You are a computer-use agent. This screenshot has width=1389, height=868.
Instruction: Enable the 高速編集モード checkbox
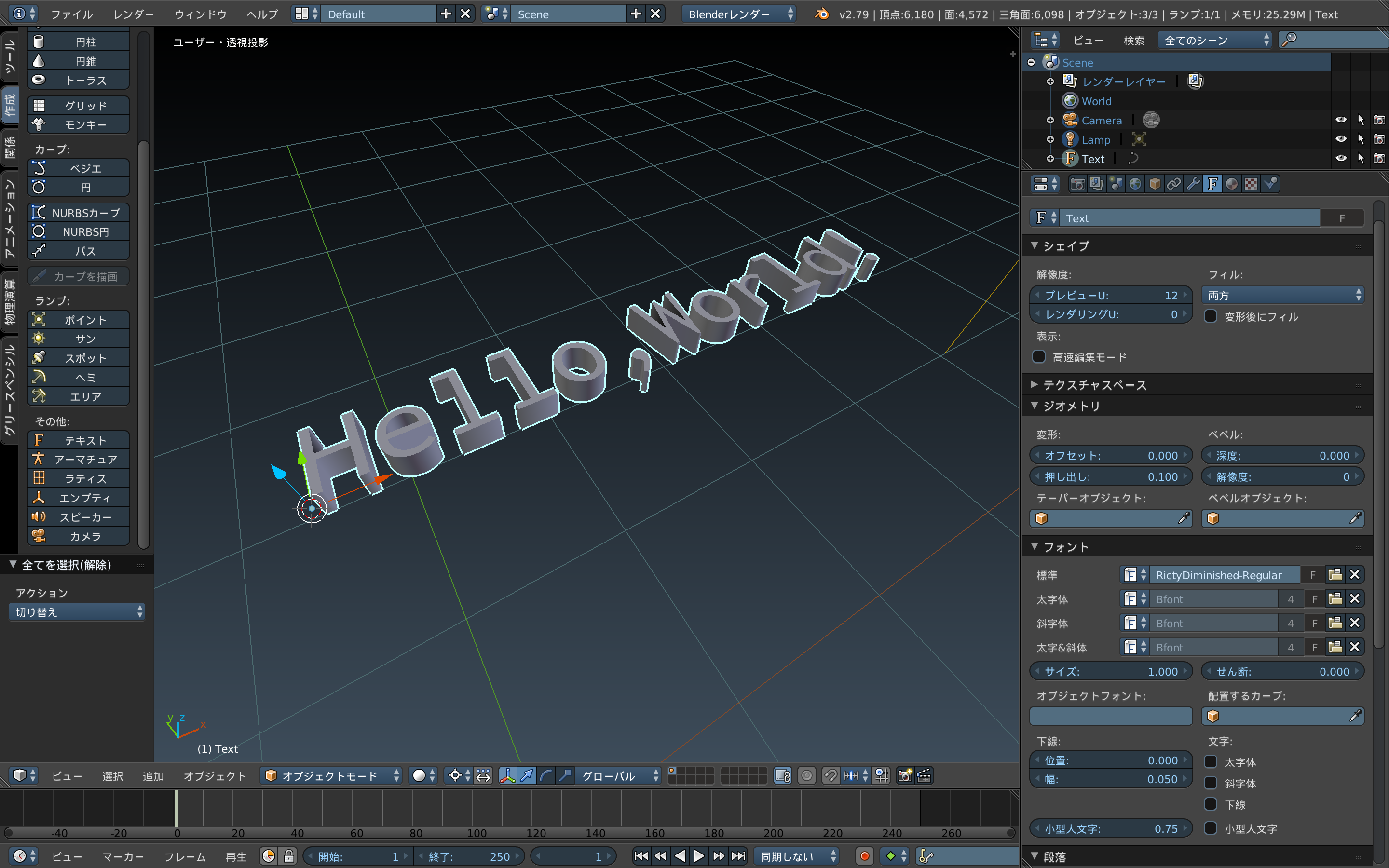tap(1039, 357)
